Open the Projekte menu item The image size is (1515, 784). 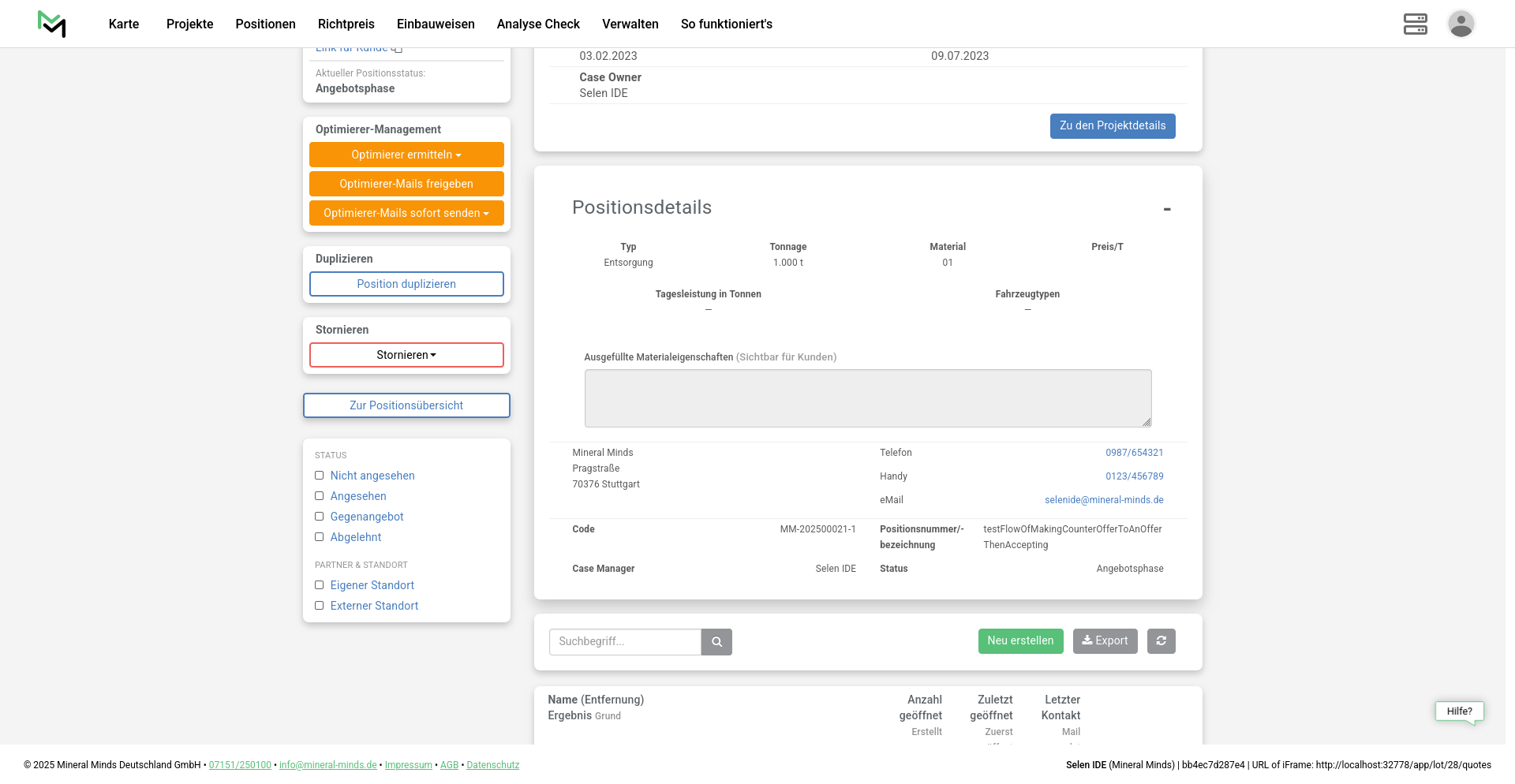pyautogui.click(x=189, y=24)
